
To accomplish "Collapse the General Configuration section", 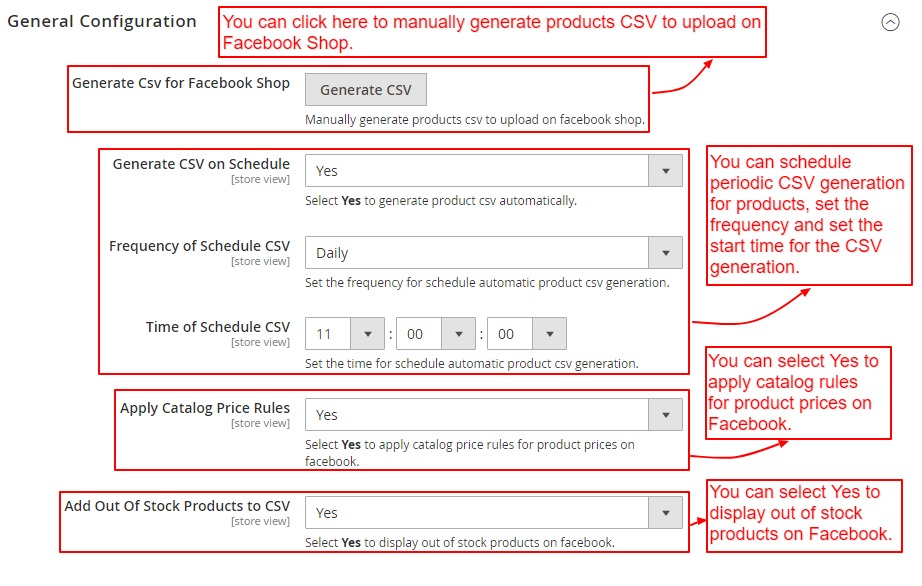I will (x=890, y=22).
